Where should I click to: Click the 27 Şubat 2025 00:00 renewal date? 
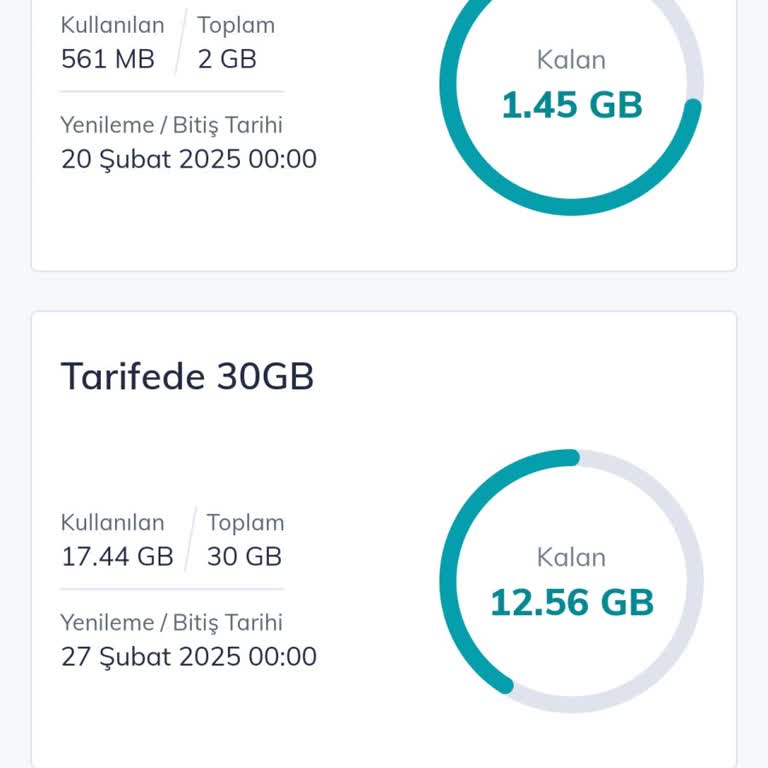[x=189, y=656]
